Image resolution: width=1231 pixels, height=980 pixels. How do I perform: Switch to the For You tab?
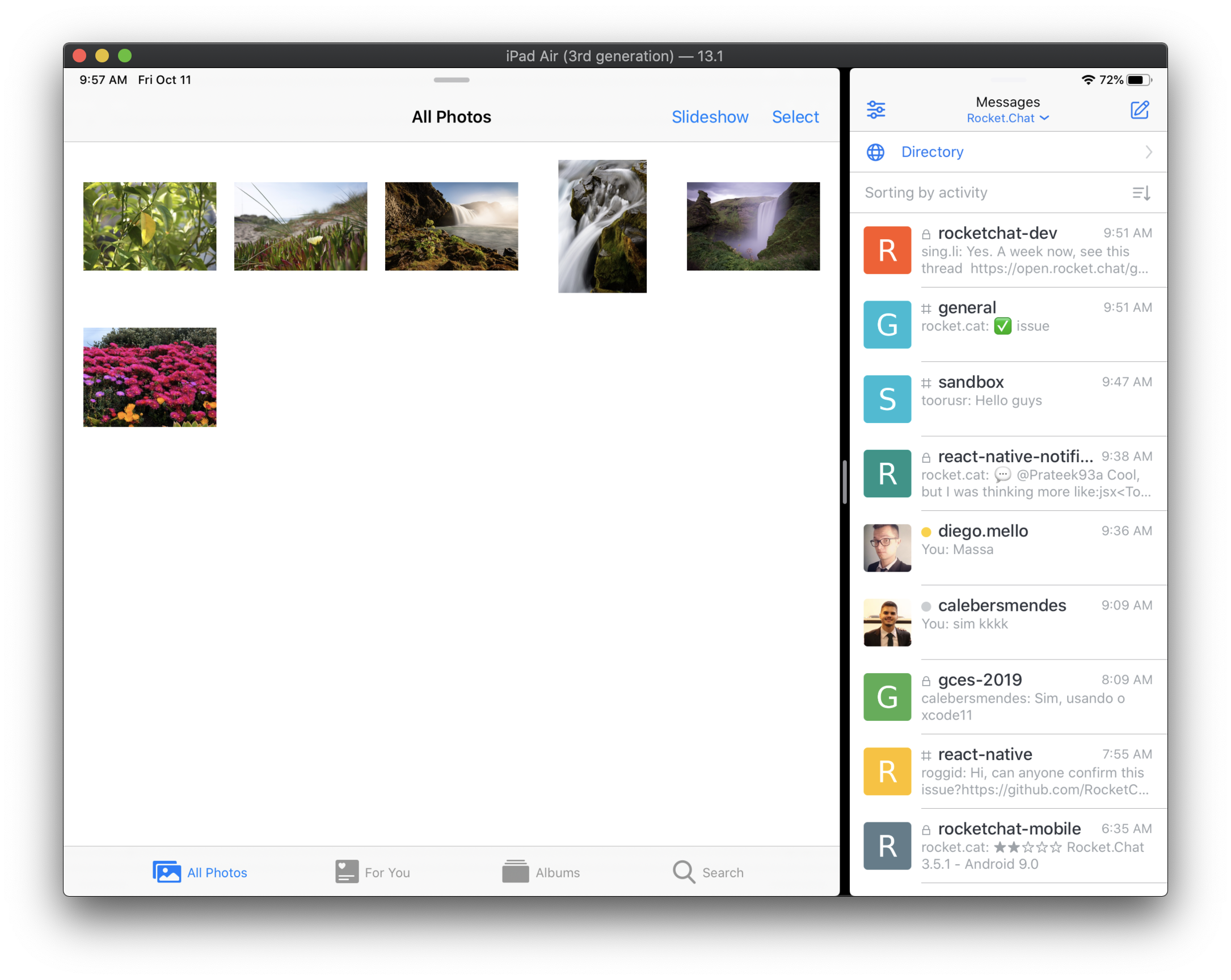(373, 872)
